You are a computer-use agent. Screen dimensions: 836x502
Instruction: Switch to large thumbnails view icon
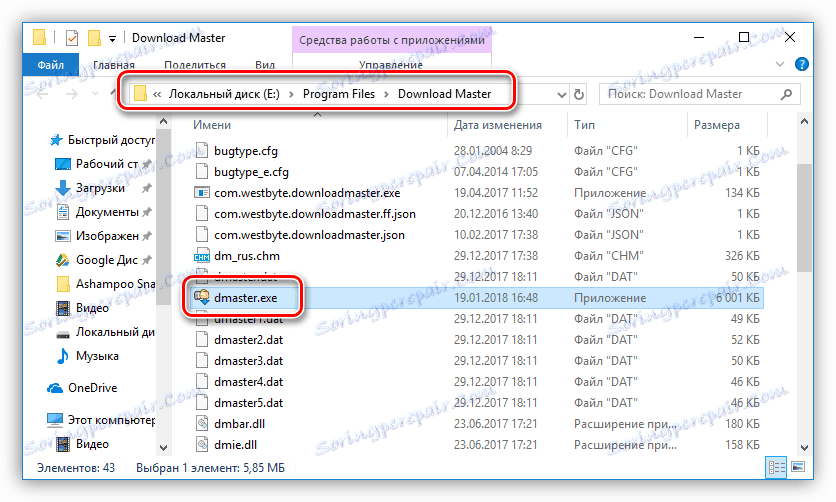pyautogui.click(x=798, y=467)
